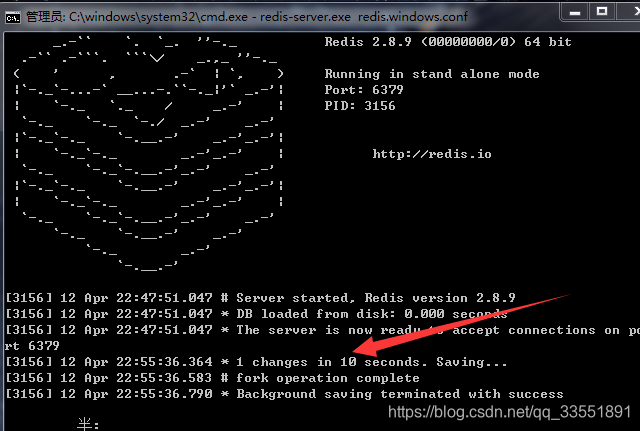640x431 pixels.
Task: Select the "1 changes in 10 seconds. Saving..." line
Action: [256, 362]
